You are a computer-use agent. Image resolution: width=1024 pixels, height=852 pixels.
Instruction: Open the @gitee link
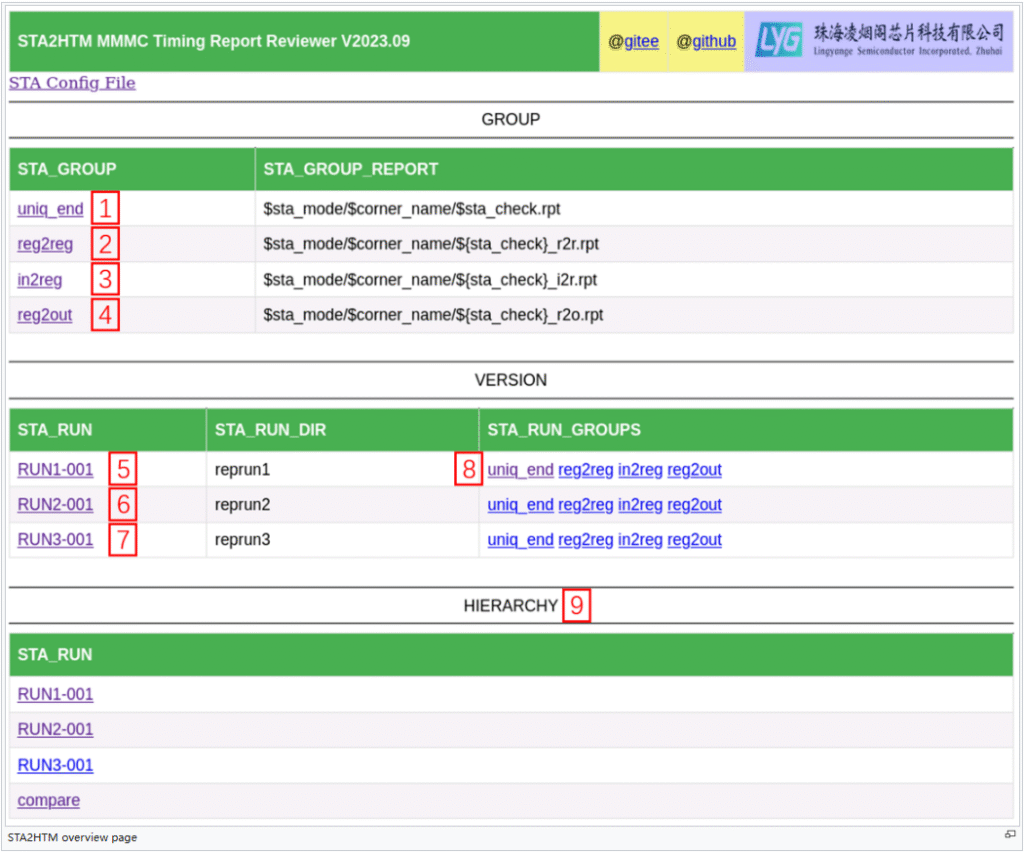[633, 42]
